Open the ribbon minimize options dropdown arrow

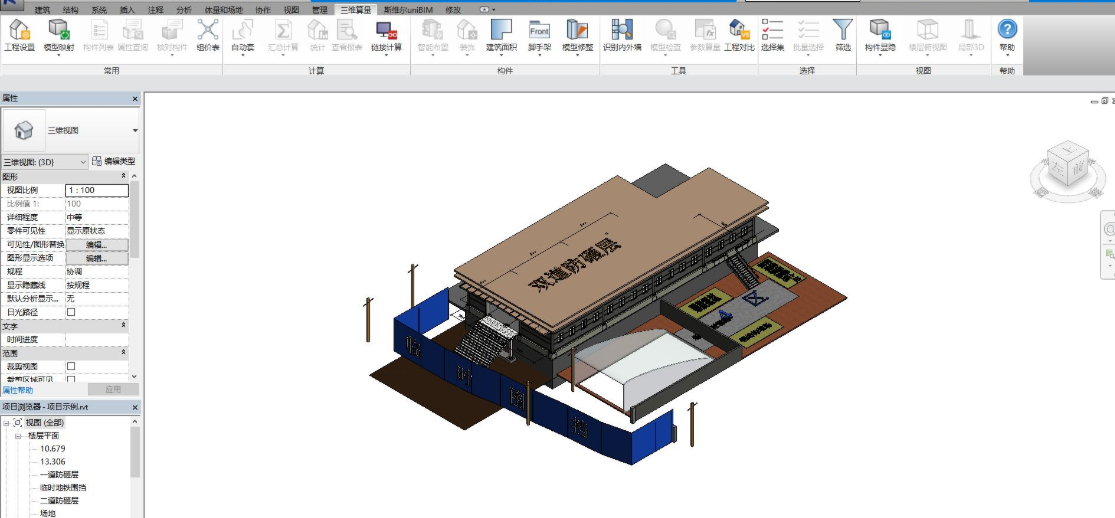coord(494,10)
